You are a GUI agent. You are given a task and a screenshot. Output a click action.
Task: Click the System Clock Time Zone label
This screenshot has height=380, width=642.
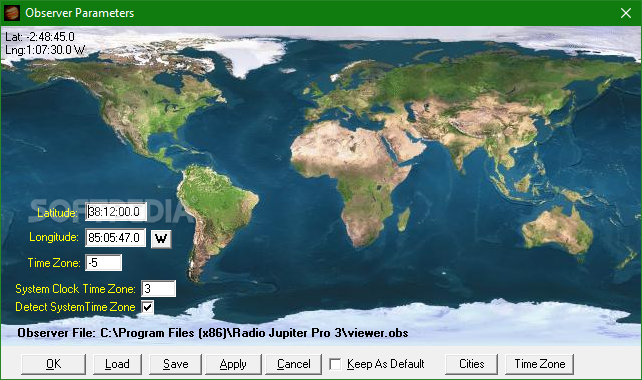pyautogui.click(x=75, y=289)
